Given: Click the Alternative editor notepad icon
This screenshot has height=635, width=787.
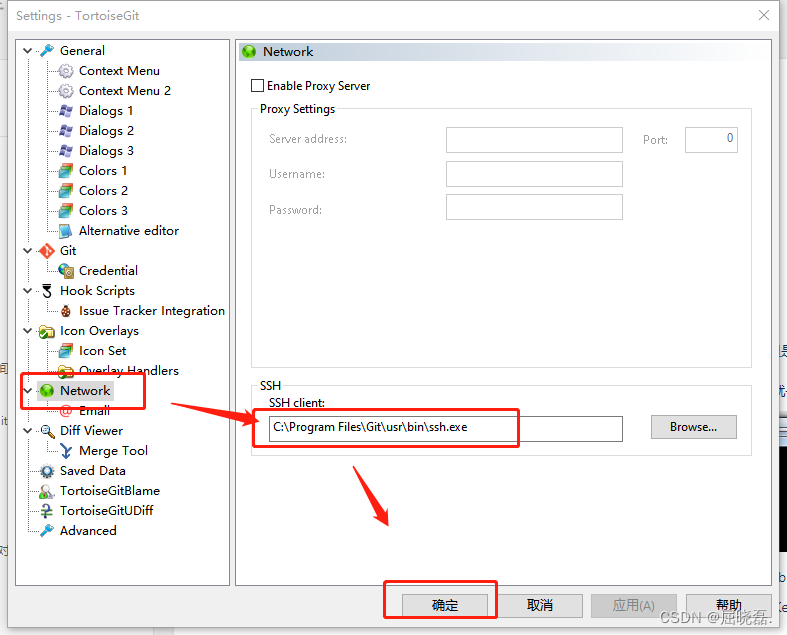Looking at the screenshot, I should (x=66, y=231).
